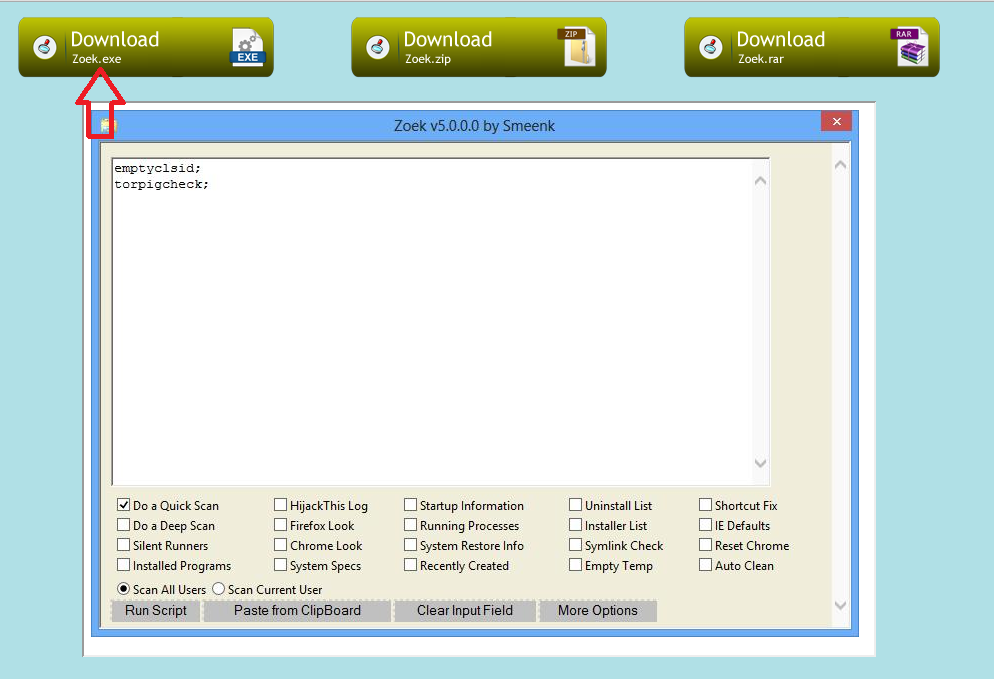Check Startup Information
Screen dimensions: 994x679
[x=411, y=505]
